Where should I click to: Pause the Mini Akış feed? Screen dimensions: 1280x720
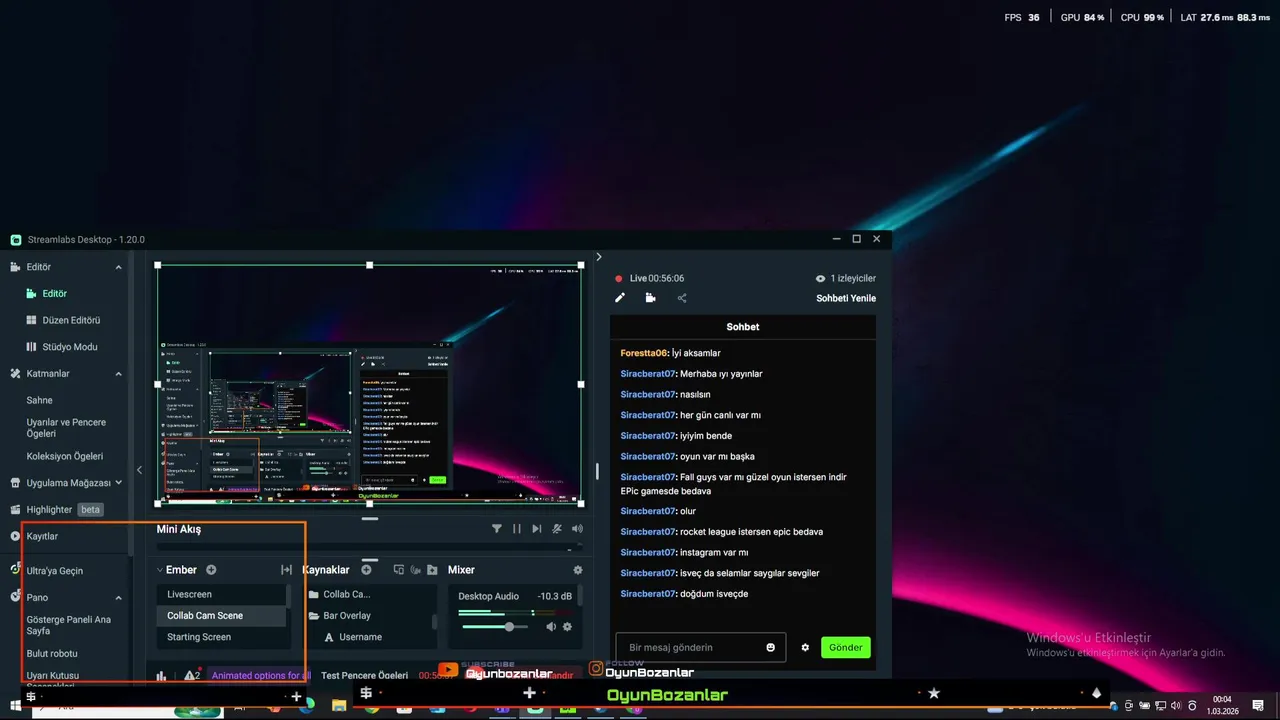point(517,529)
